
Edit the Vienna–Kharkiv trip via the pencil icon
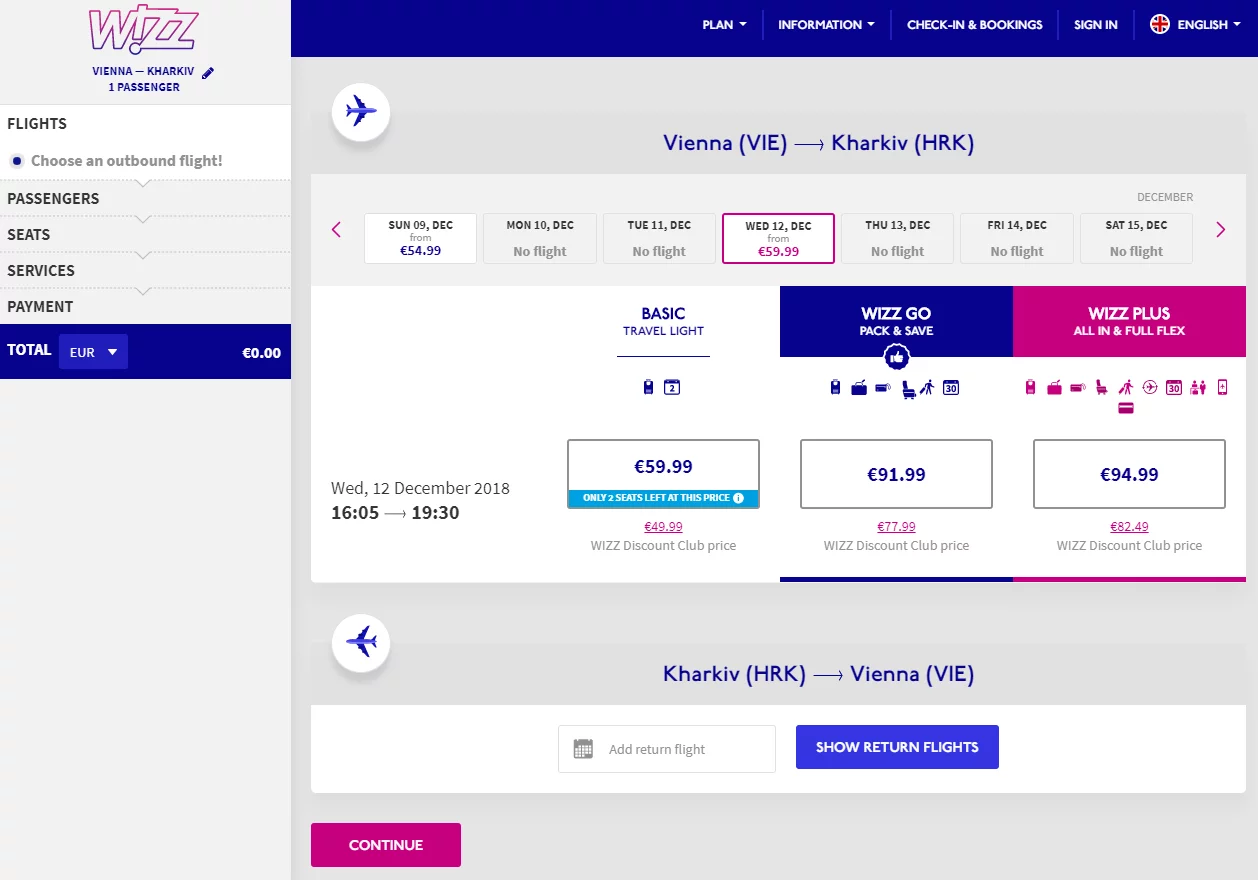tap(208, 72)
